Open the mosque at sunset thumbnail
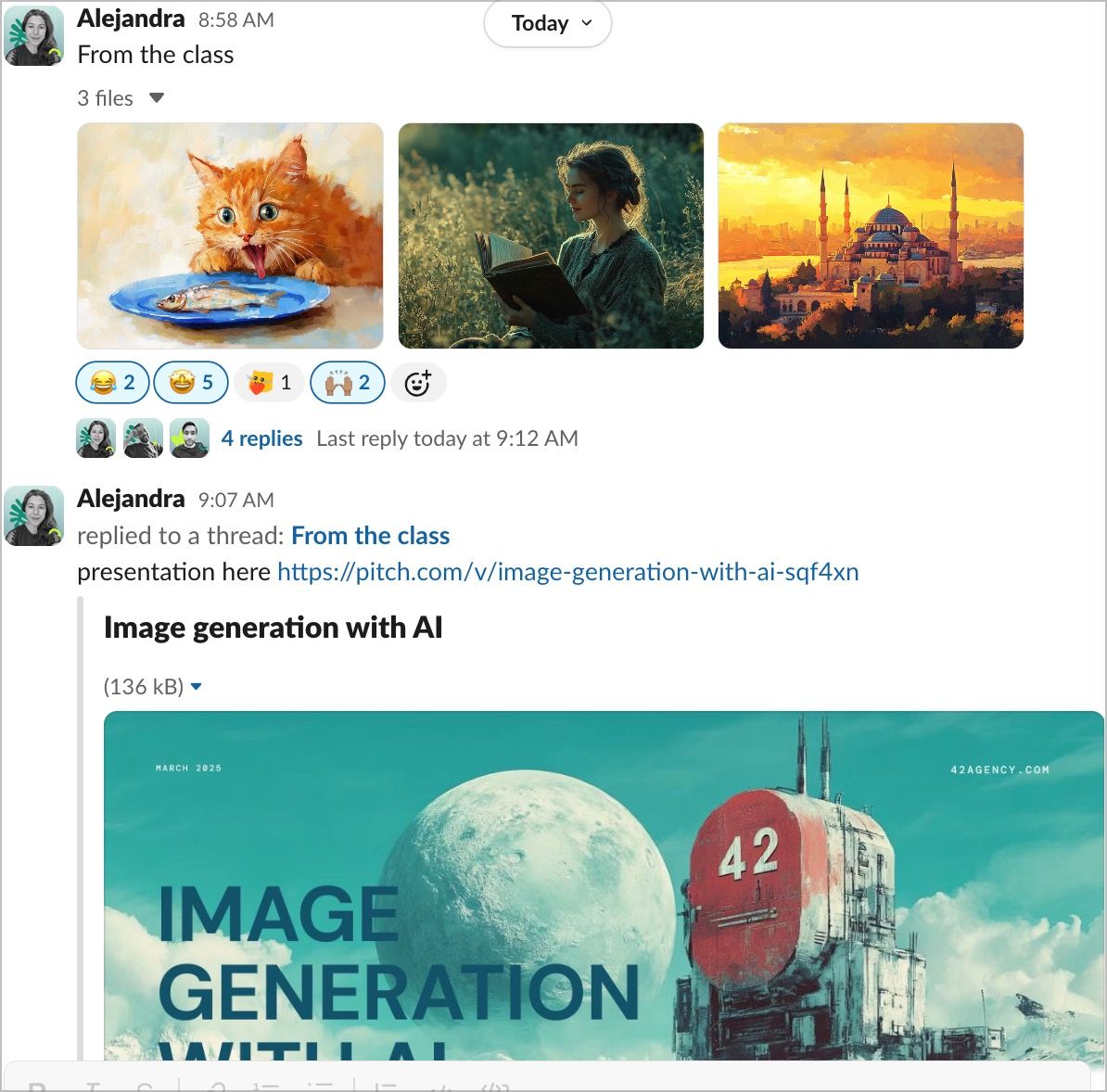1107x1092 pixels. [871, 235]
